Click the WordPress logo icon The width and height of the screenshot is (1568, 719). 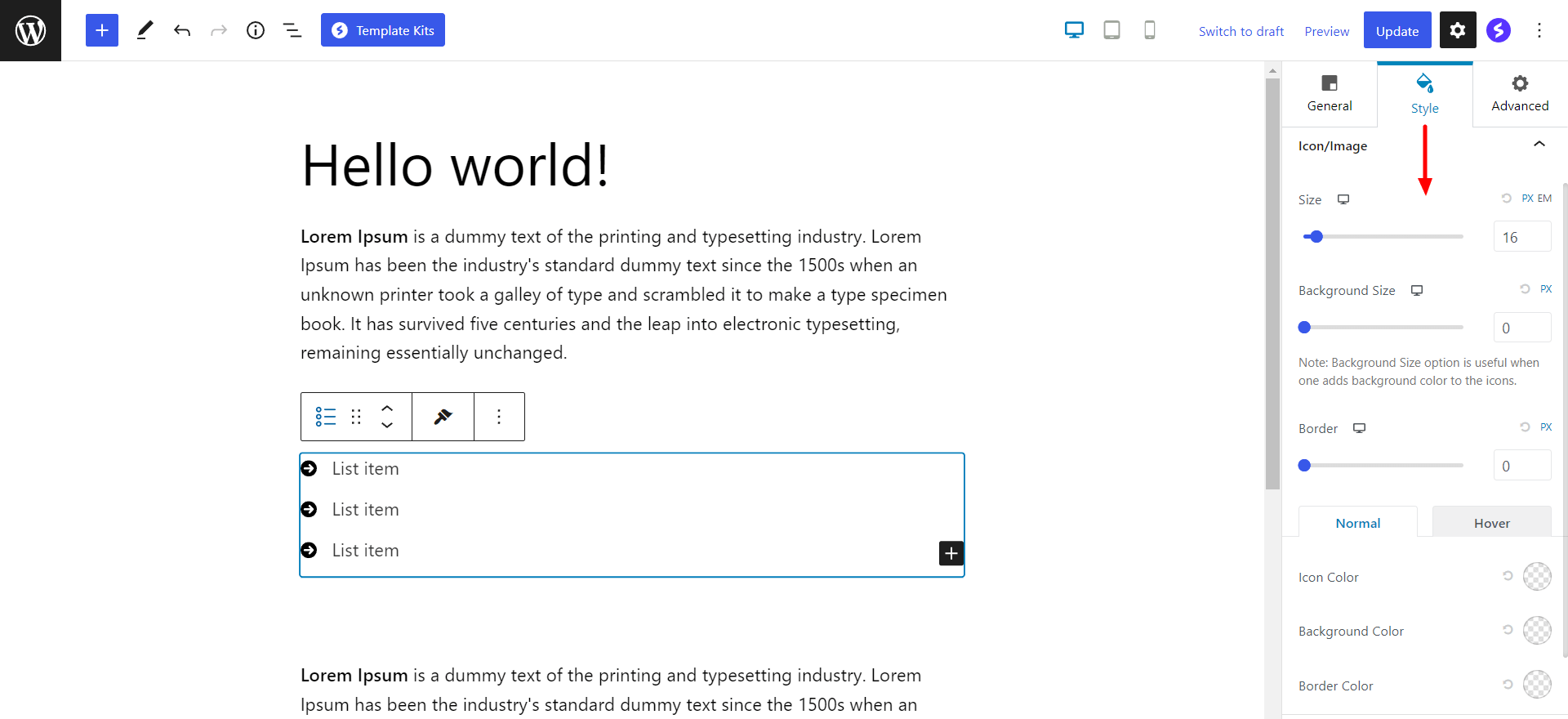point(30,30)
